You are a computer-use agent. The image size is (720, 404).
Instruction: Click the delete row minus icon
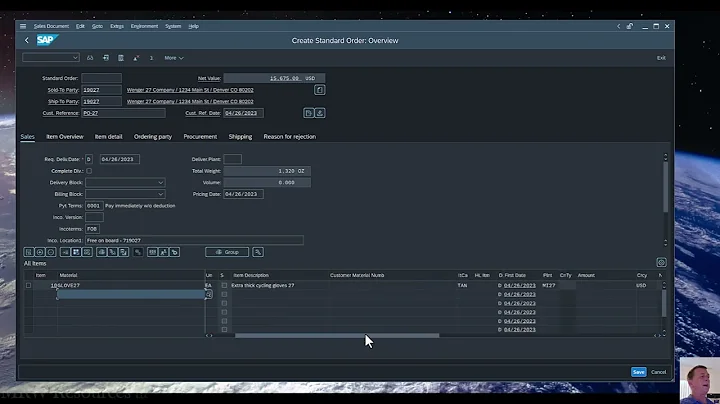pyautogui.click(x=51, y=252)
